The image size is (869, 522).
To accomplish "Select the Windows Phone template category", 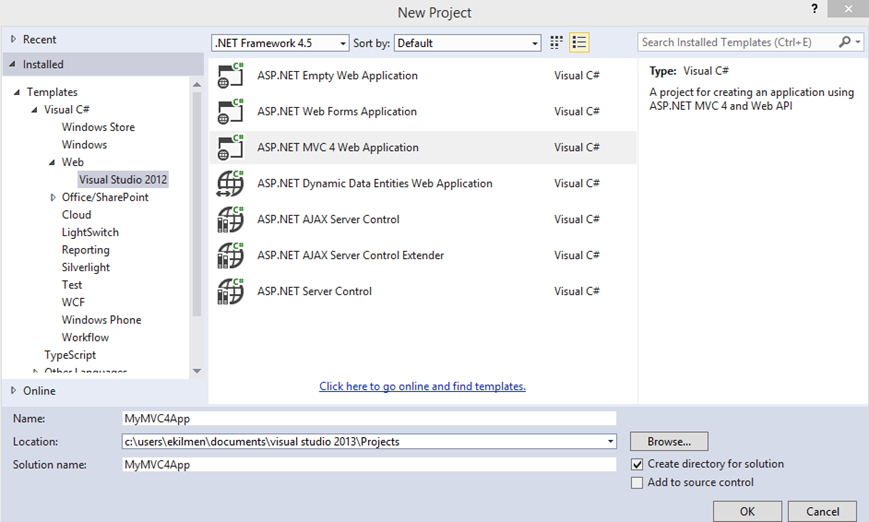I will point(101,320).
